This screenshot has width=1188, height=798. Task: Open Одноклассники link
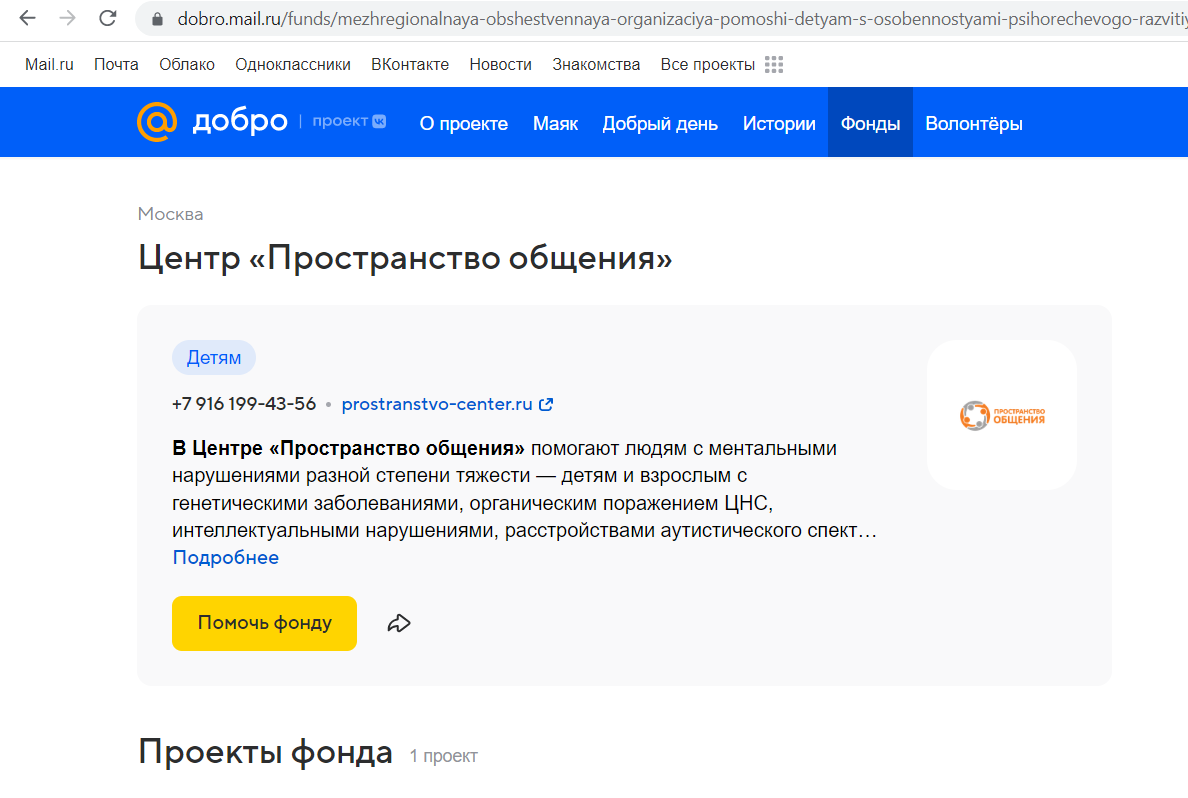[x=292, y=64]
